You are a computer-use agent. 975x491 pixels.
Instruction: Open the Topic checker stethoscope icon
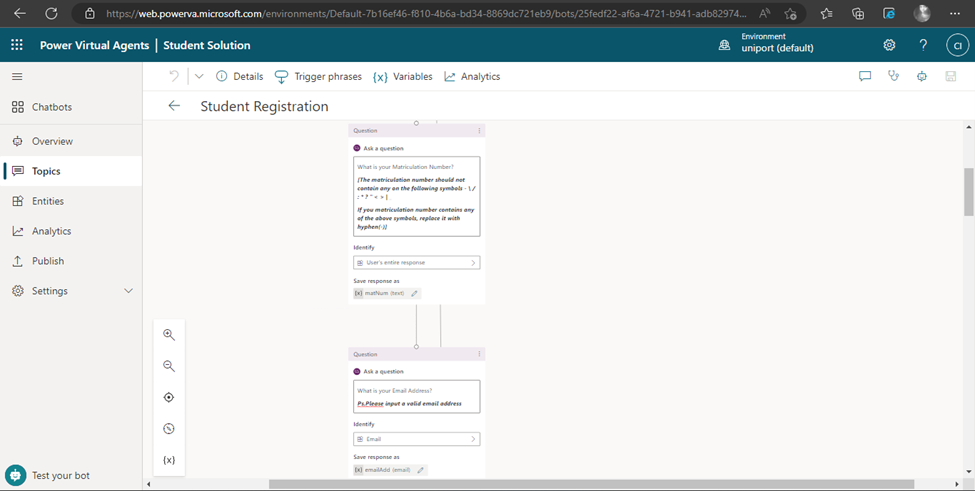pyautogui.click(x=894, y=76)
